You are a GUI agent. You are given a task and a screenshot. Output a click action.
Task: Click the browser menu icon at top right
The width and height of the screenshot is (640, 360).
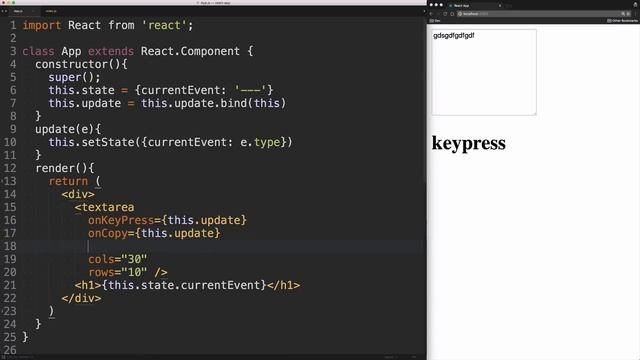[635, 14]
